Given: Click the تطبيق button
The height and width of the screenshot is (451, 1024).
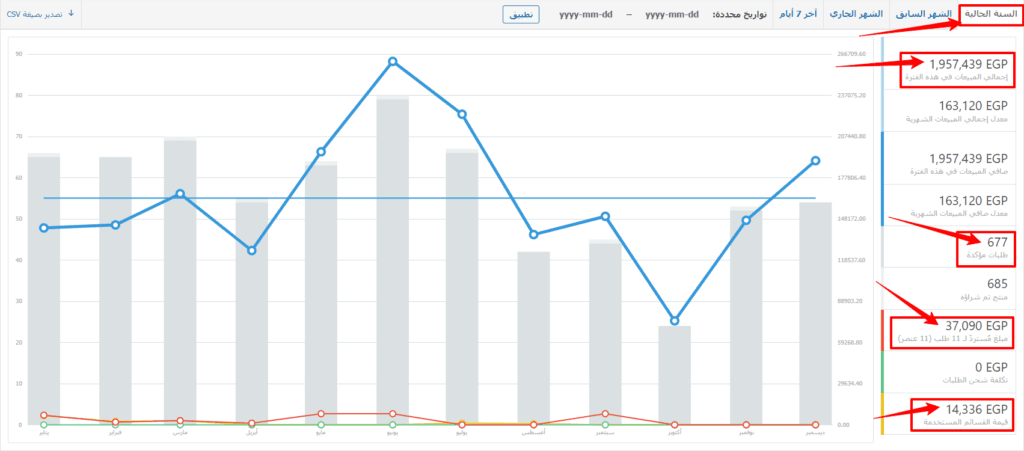Looking at the screenshot, I should pos(520,14).
